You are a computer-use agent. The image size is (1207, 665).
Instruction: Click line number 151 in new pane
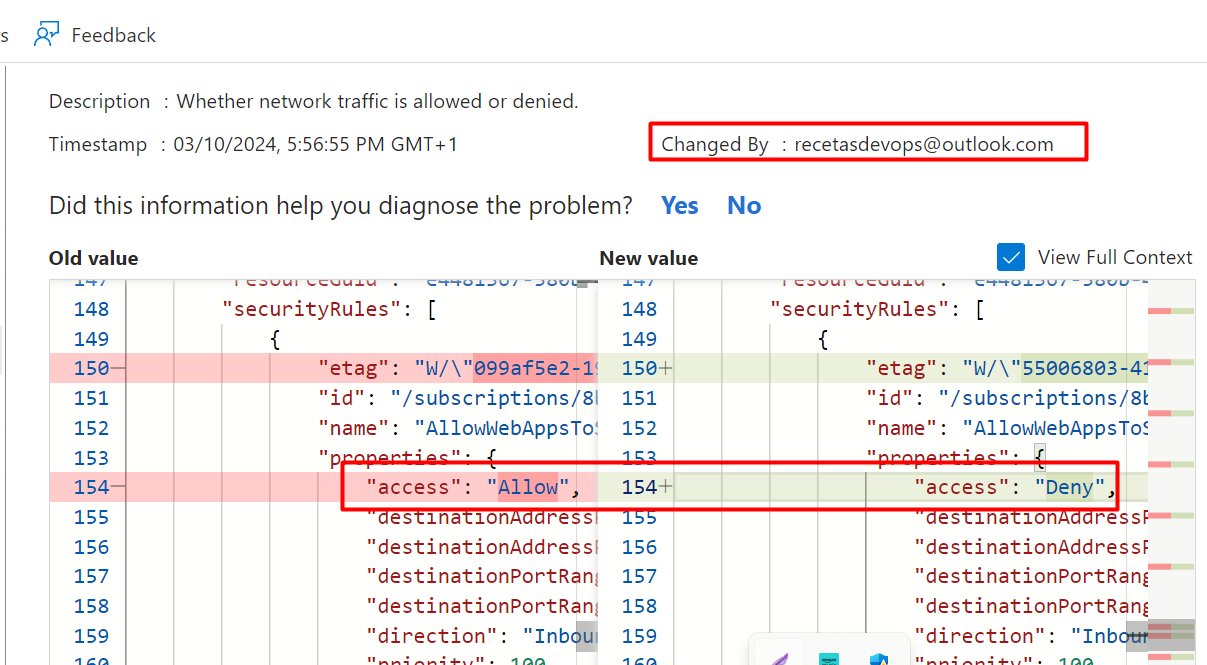point(639,398)
